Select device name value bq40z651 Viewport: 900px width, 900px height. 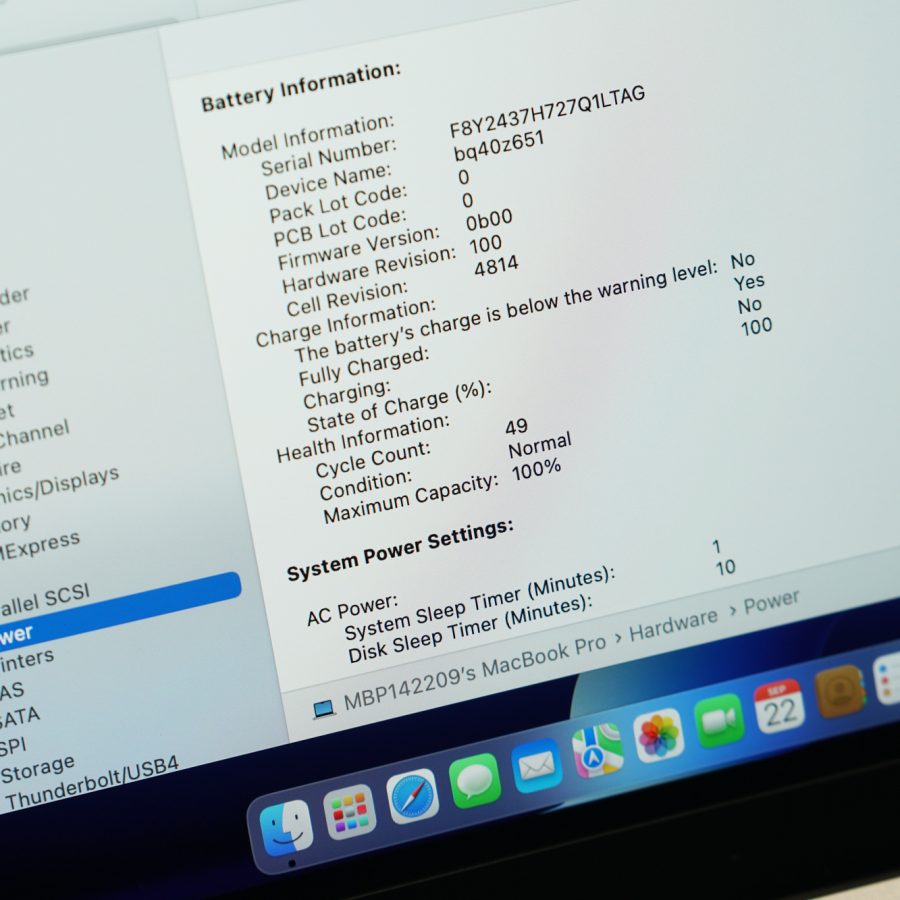(499, 146)
